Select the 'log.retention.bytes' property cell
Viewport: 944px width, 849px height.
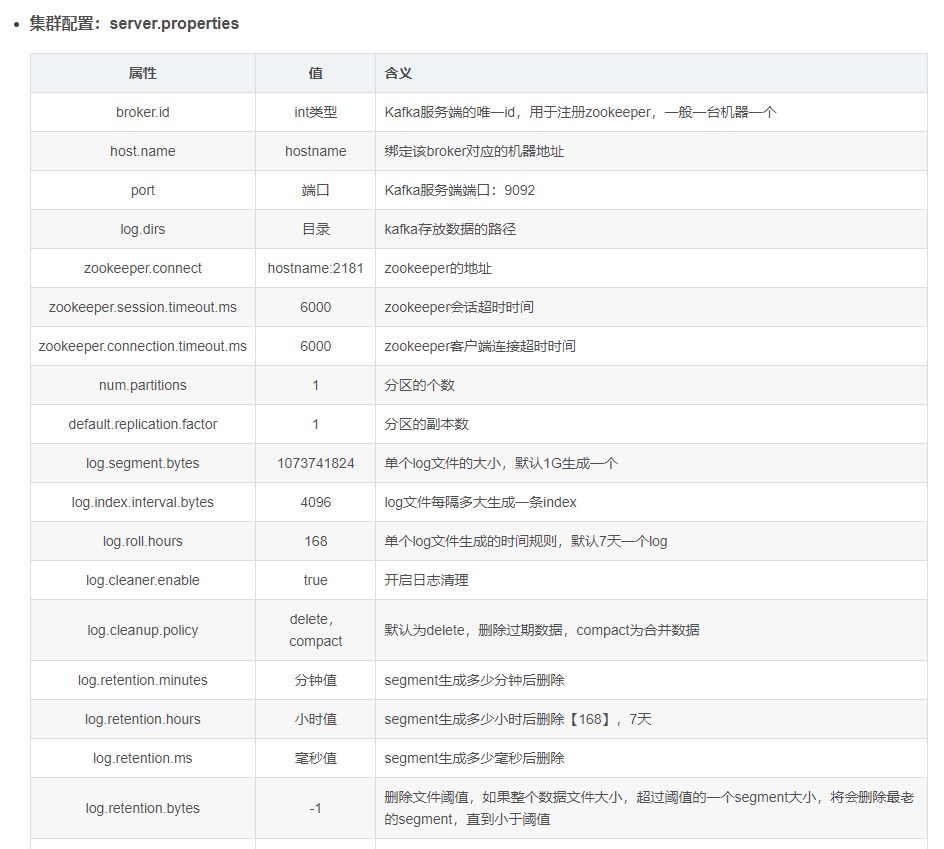(143, 809)
